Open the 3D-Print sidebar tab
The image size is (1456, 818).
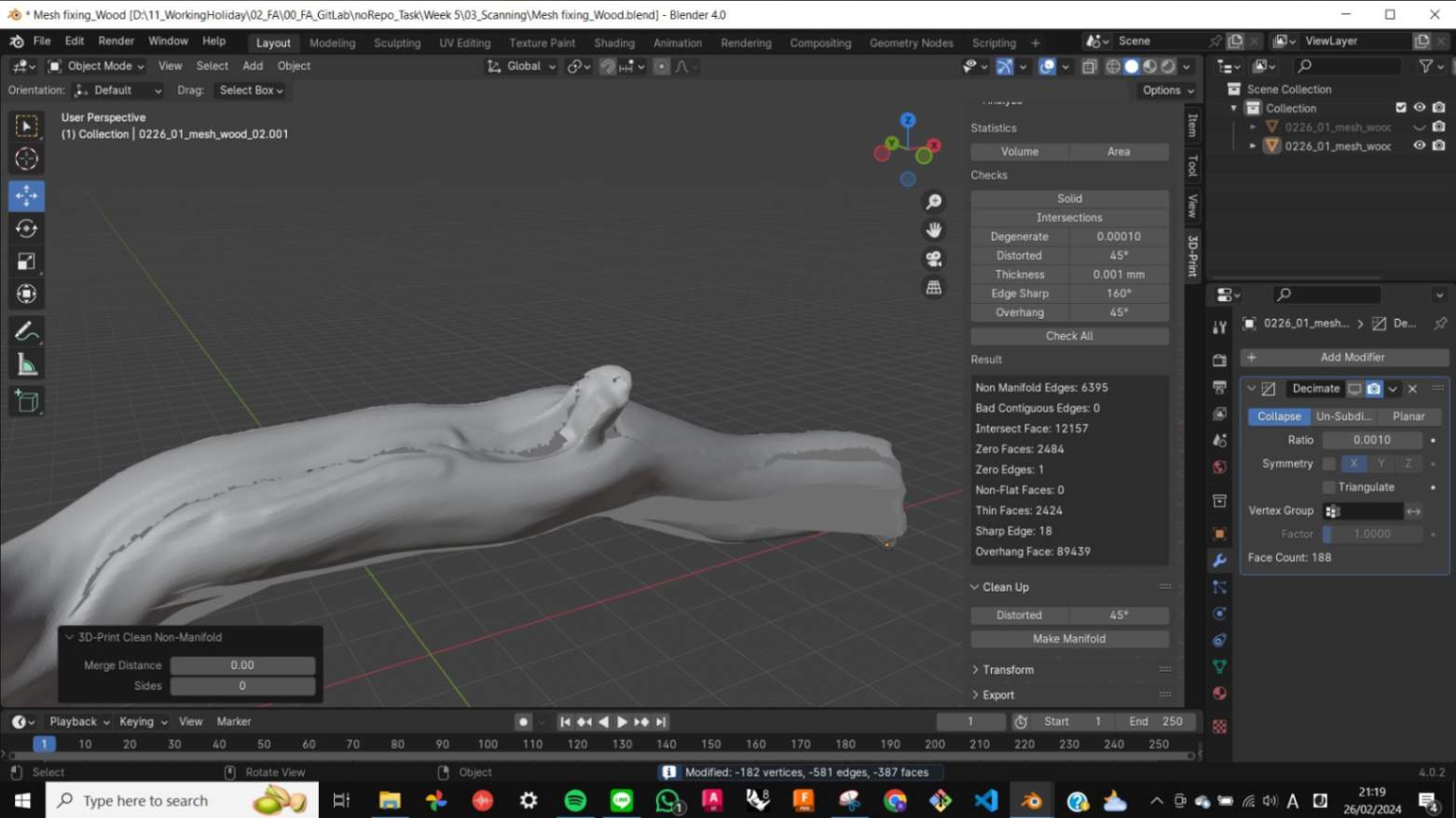1193,255
